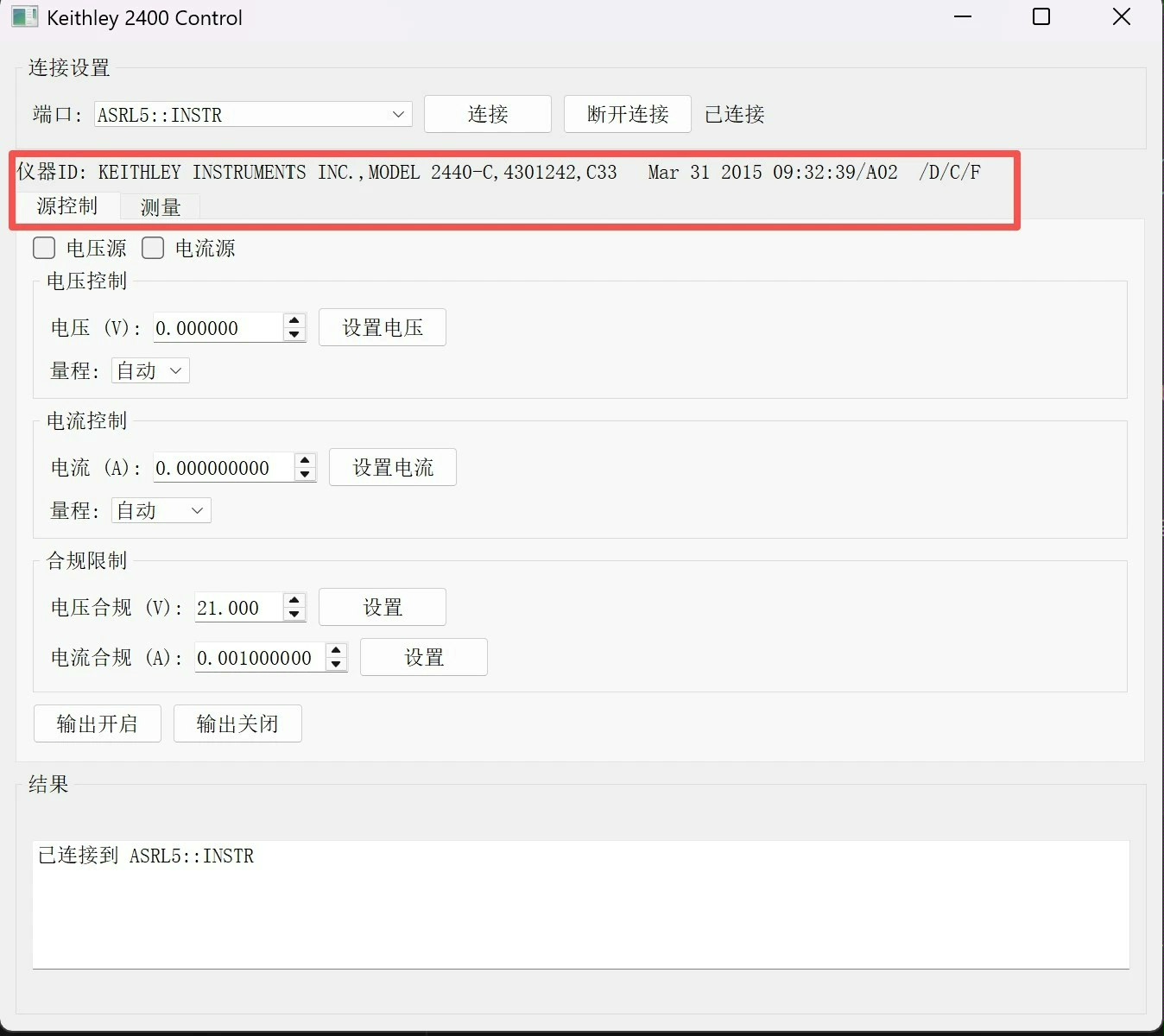Image resolution: width=1164 pixels, height=1036 pixels.
Task: Switch to the 测量 tab
Action: coord(161,207)
